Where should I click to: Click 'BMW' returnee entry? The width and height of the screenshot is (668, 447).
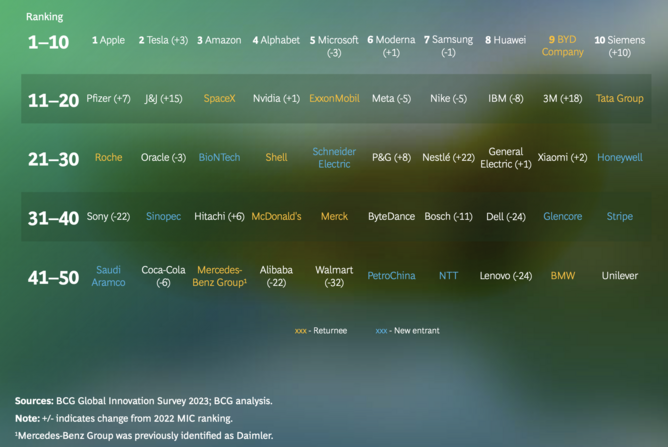pyautogui.click(x=562, y=276)
